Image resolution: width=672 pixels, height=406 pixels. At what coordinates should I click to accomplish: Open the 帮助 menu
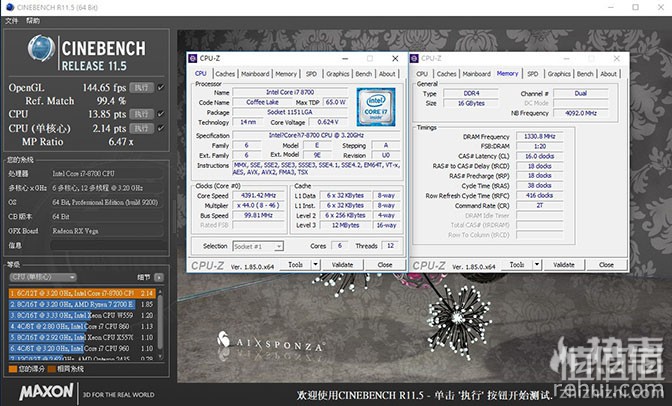pyautogui.click(x=33, y=20)
